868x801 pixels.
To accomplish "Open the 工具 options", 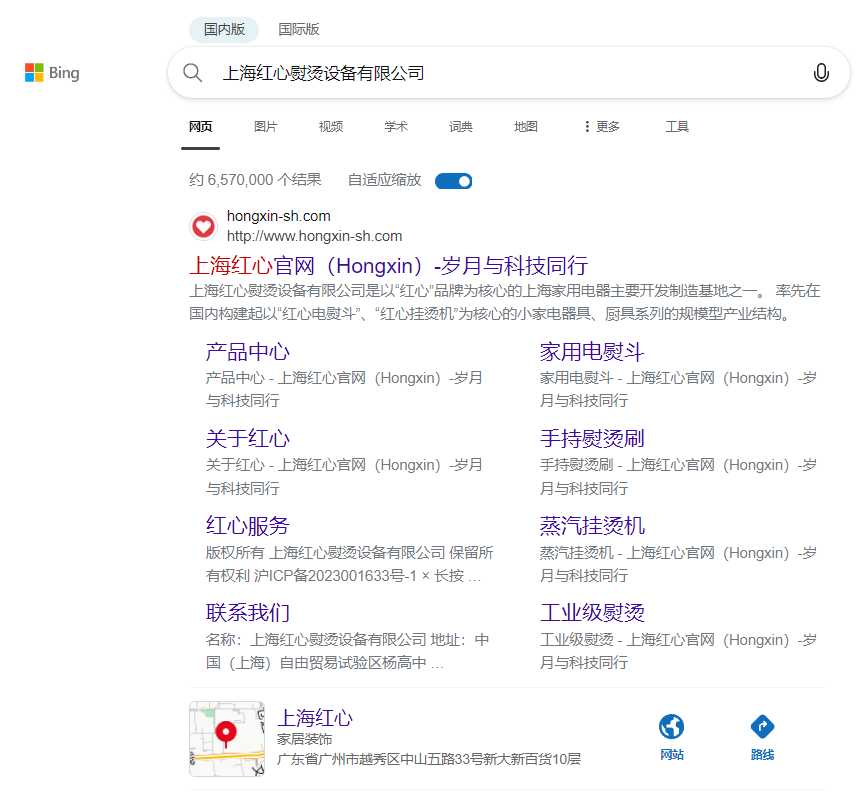I will point(677,127).
